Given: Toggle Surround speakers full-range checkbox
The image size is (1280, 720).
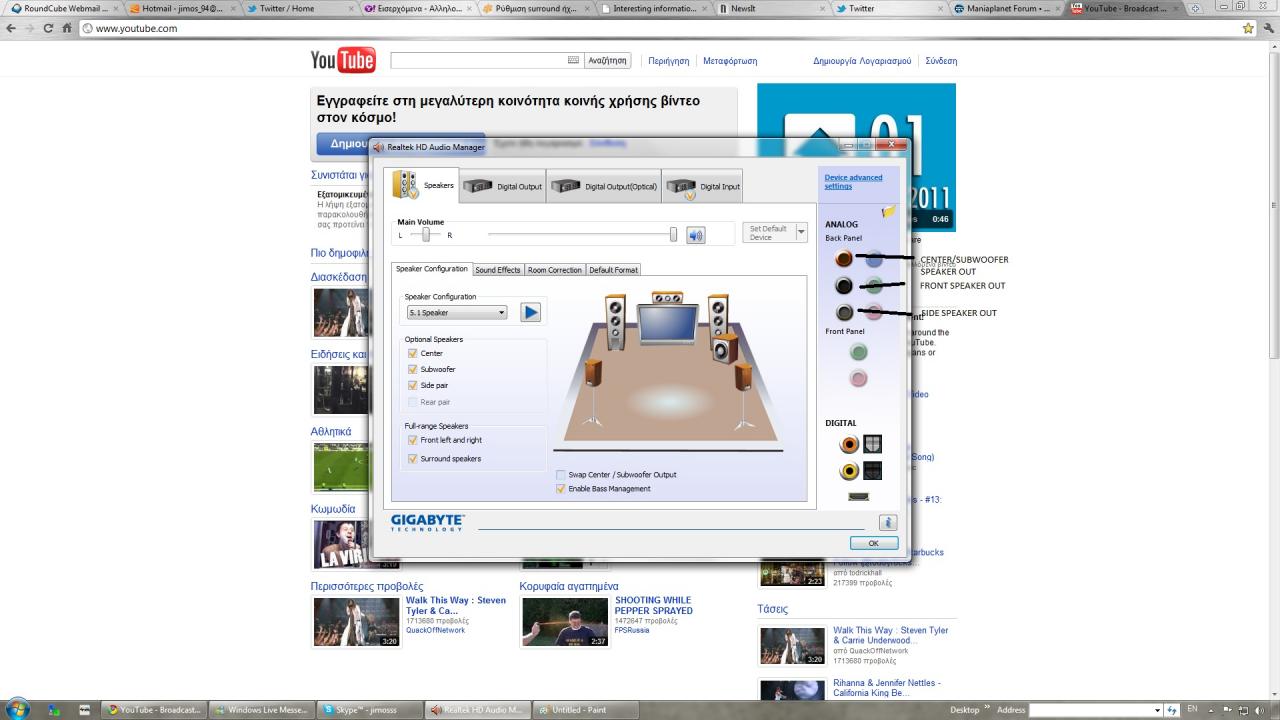Looking at the screenshot, I should (412, 459).
